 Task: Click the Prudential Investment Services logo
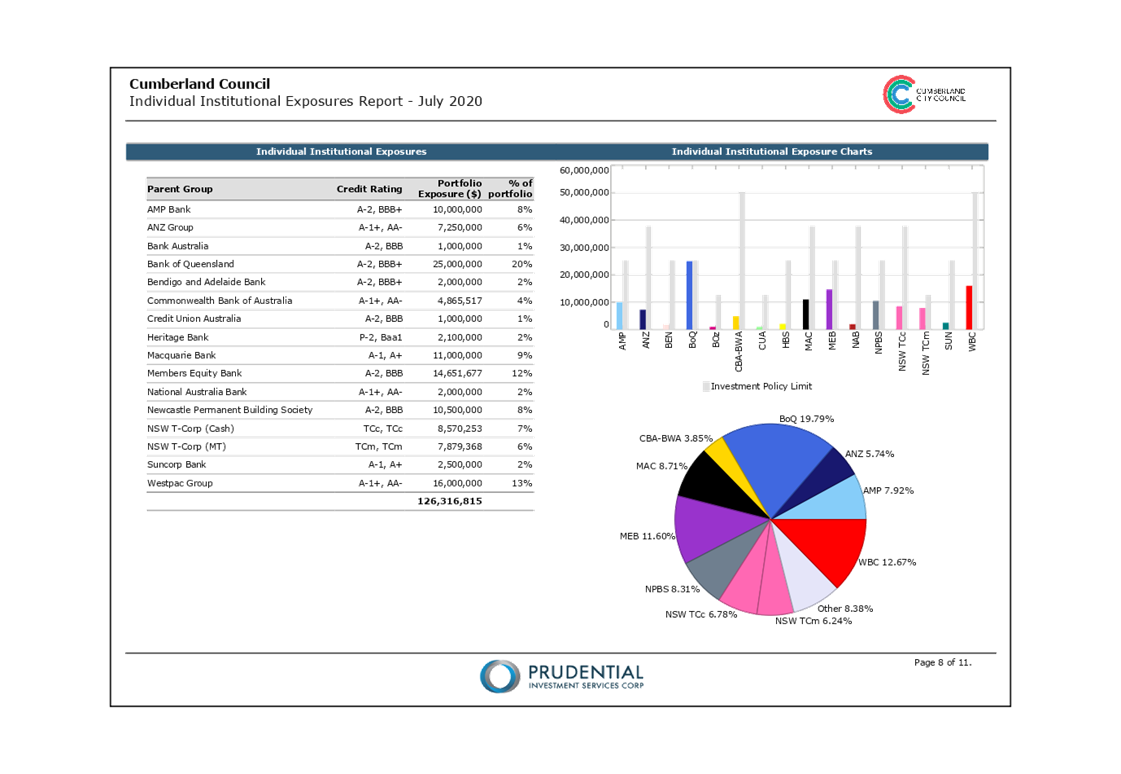click(561, 676)
